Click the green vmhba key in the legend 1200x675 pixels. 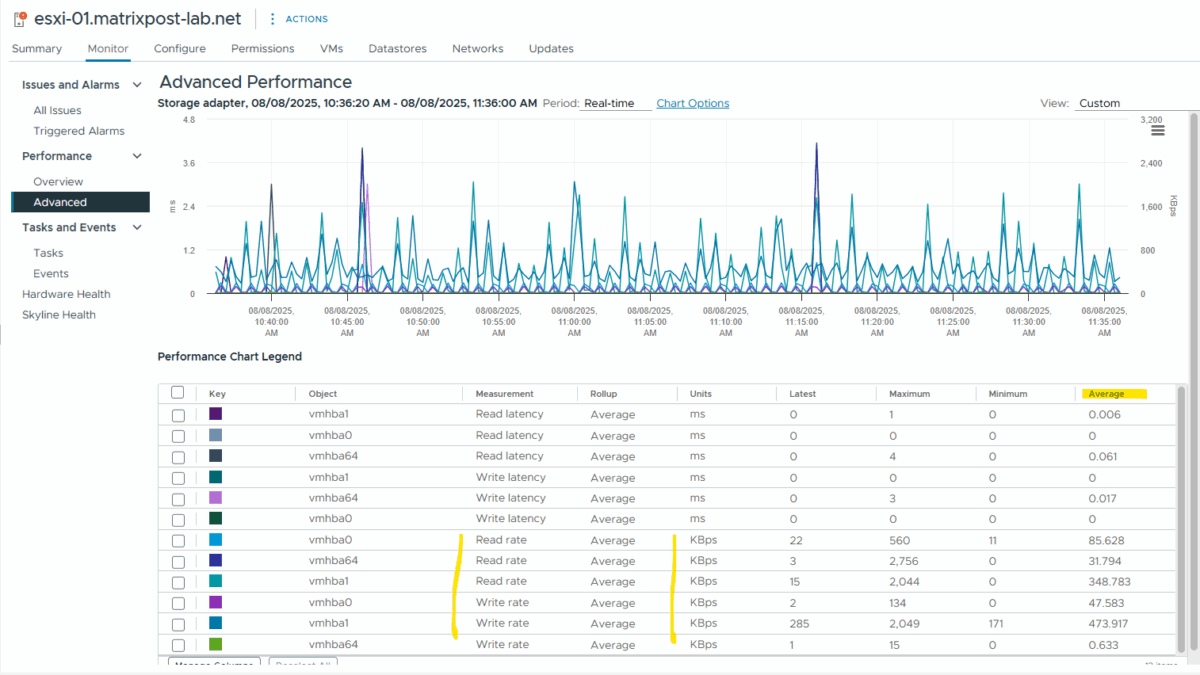pos(214,644)
